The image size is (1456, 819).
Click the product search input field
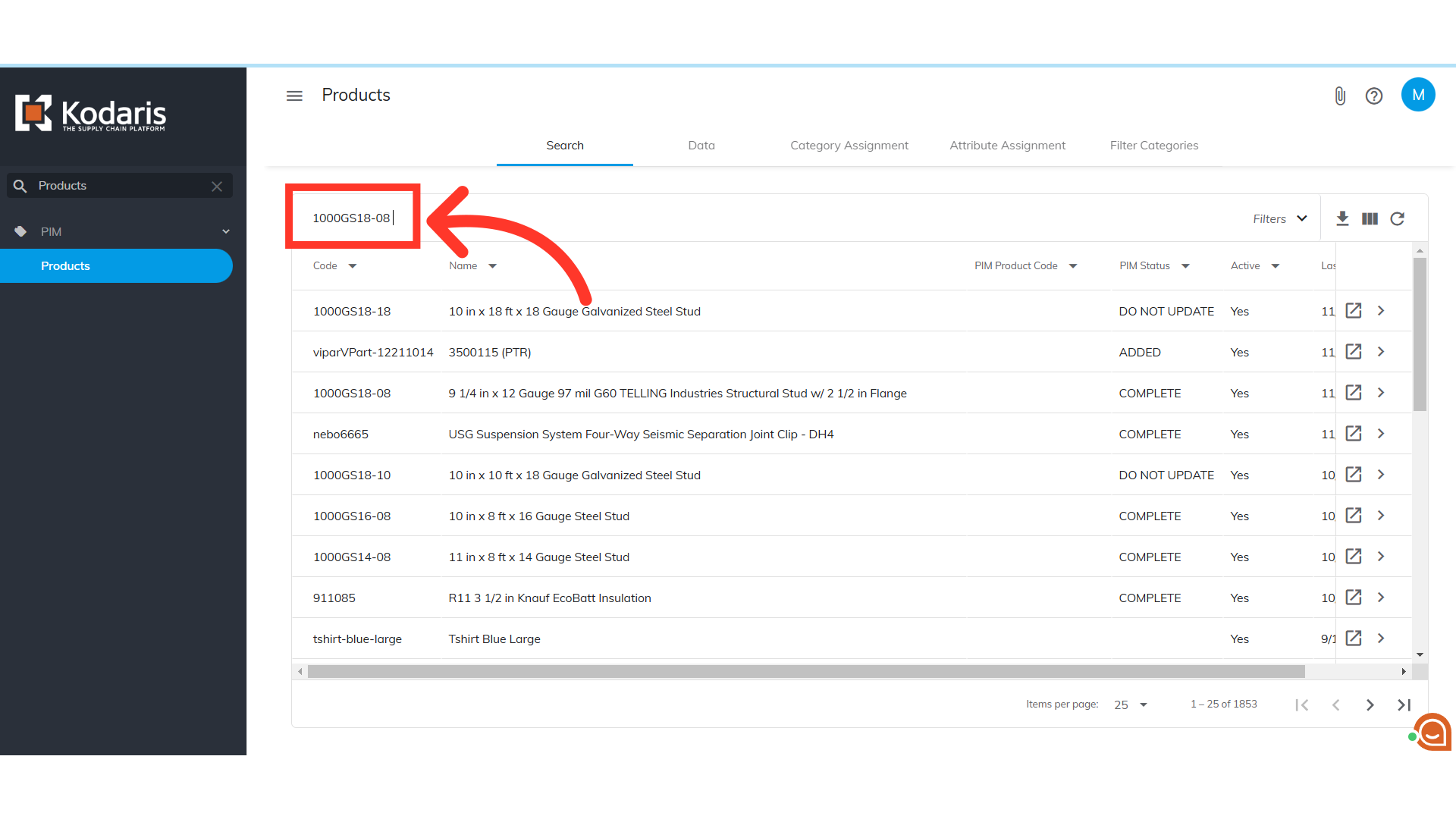(353, 218)
